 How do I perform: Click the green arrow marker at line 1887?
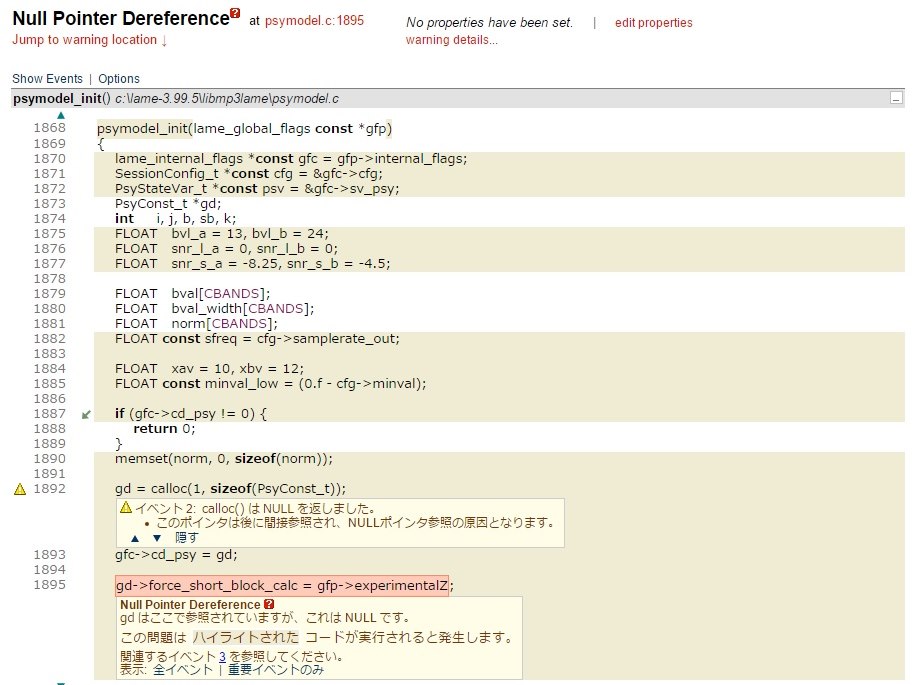tap(86, 414)
